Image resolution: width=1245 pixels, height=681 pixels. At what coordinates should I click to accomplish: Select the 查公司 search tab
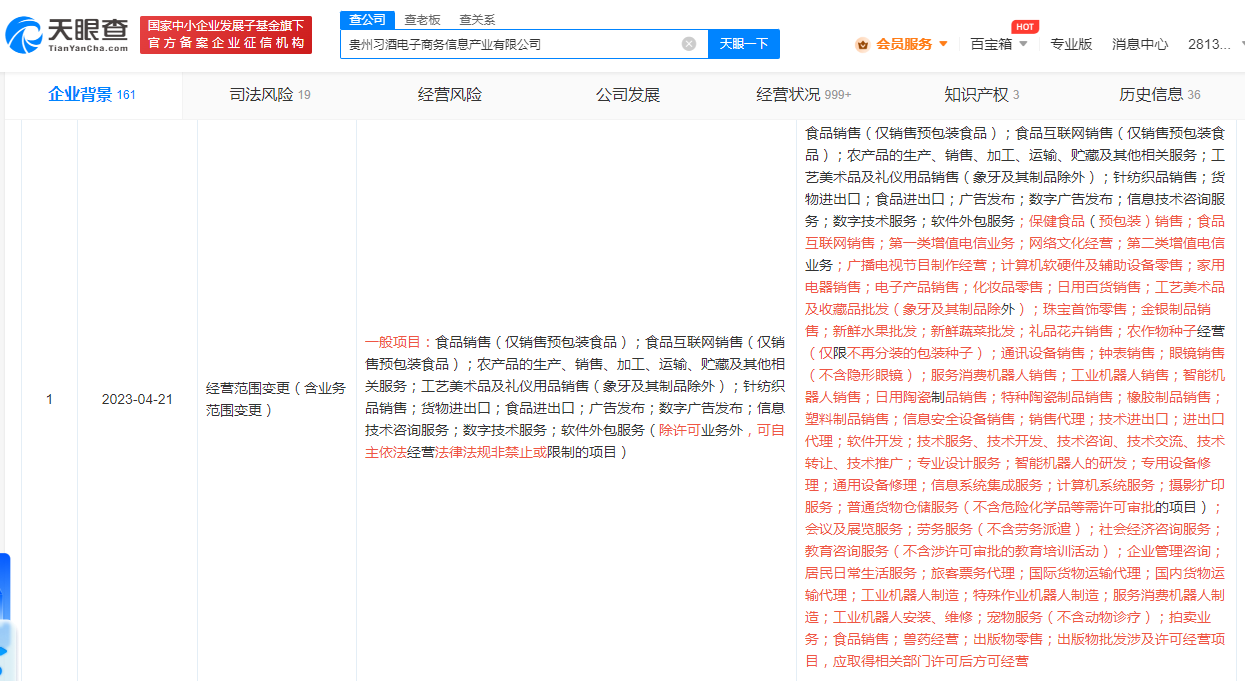(366, 20)
